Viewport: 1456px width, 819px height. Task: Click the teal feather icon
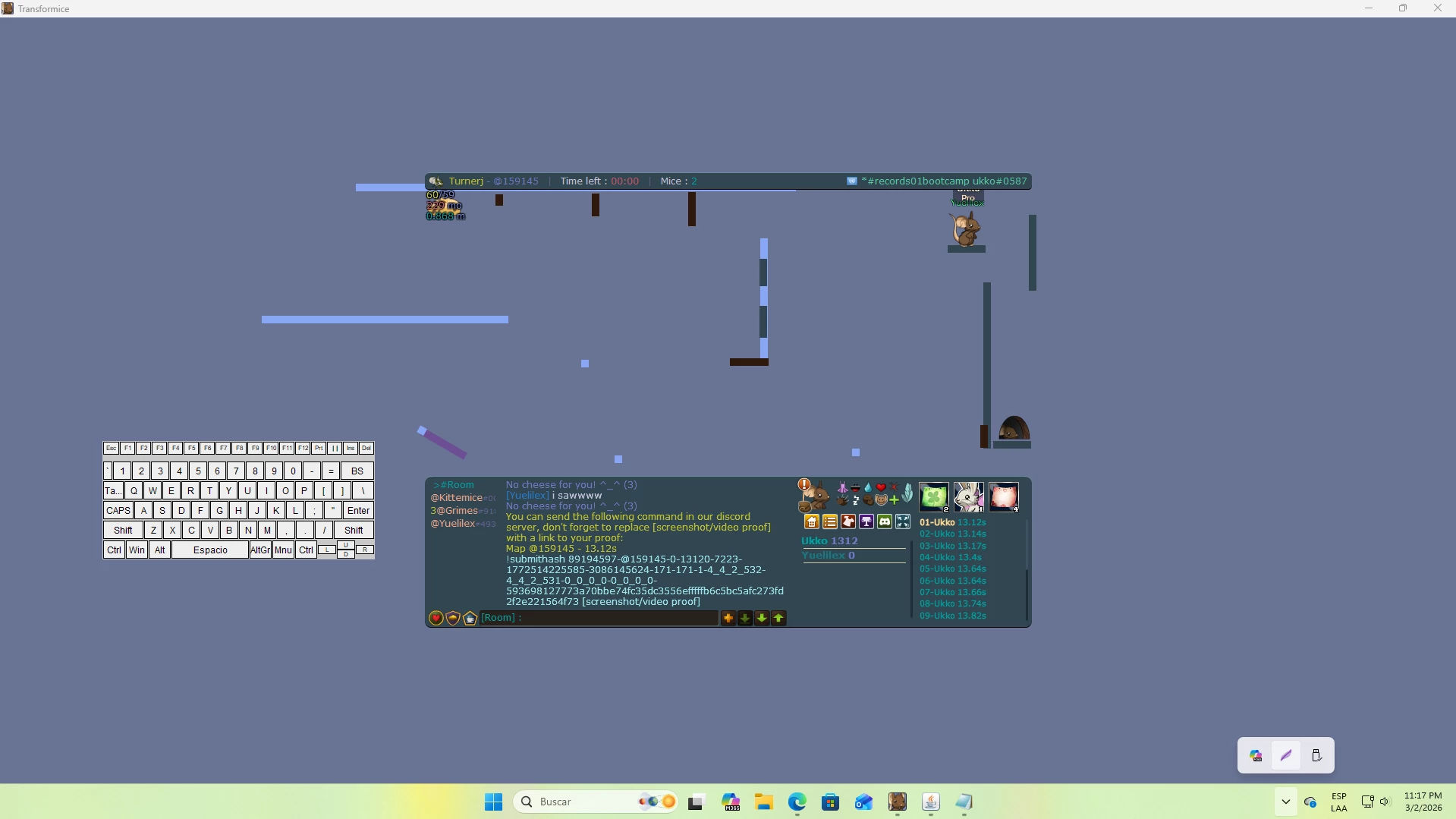tap(907, 493)
